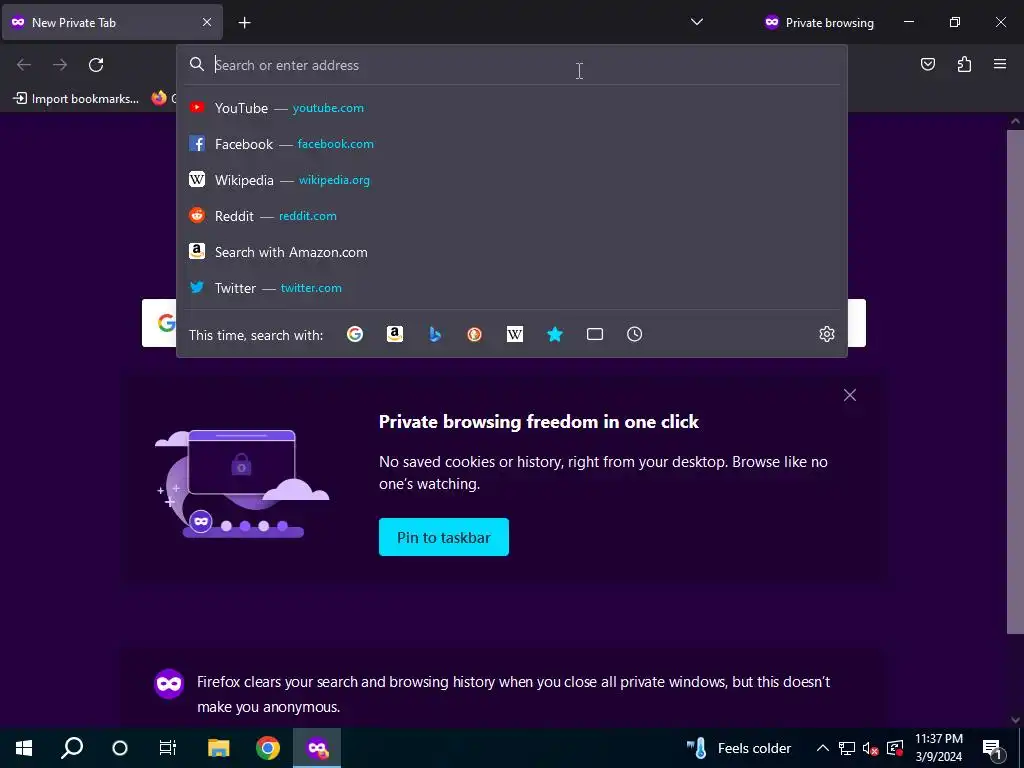Go forward with the forward arrow
The height and width of the screenshot is (768, 1024).
tap(60, 65)
